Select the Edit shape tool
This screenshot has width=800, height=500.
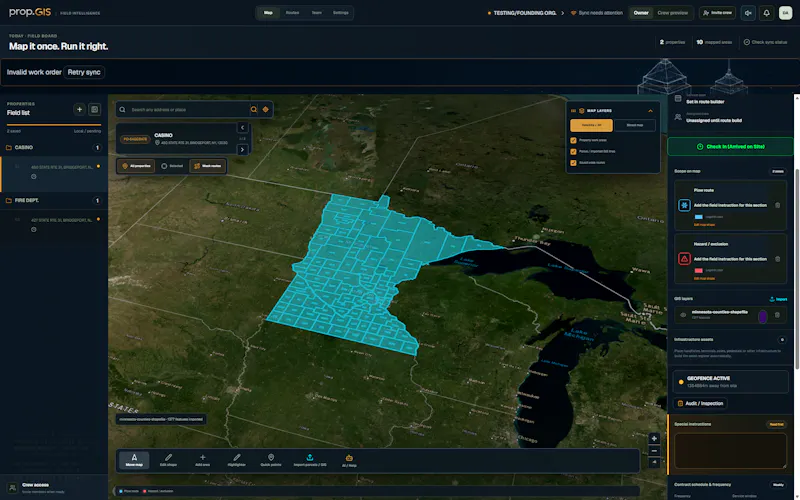pyautogui.click(x=168, y=460)
